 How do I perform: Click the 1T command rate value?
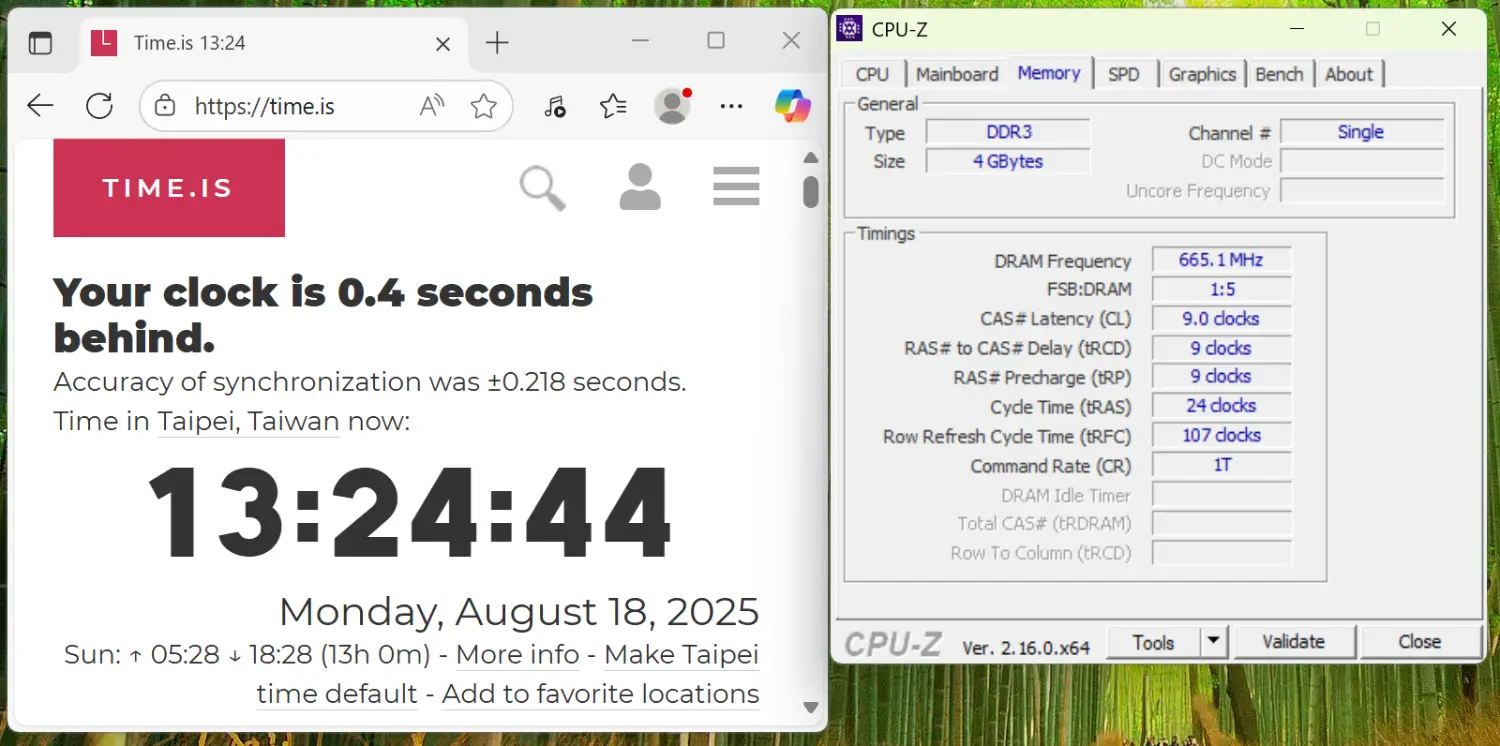point(1221,465)
